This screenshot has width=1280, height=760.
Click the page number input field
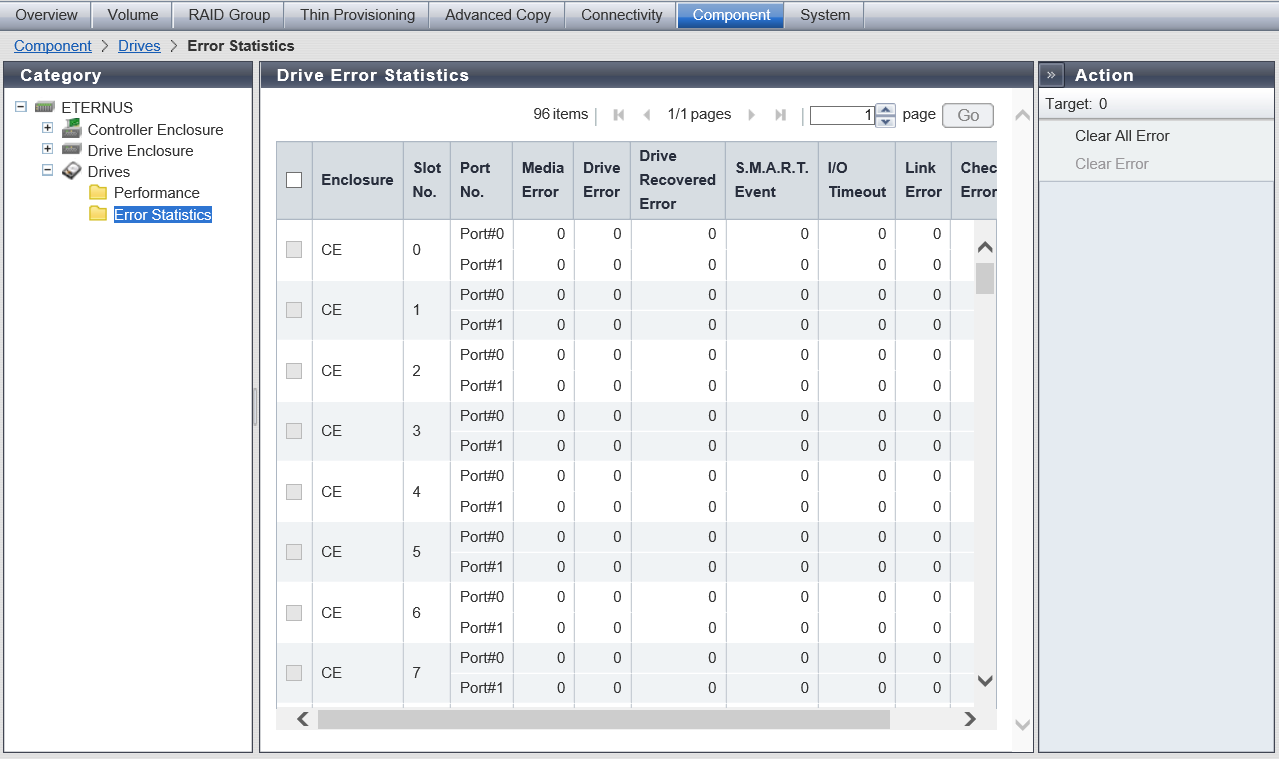coord(842,115)
